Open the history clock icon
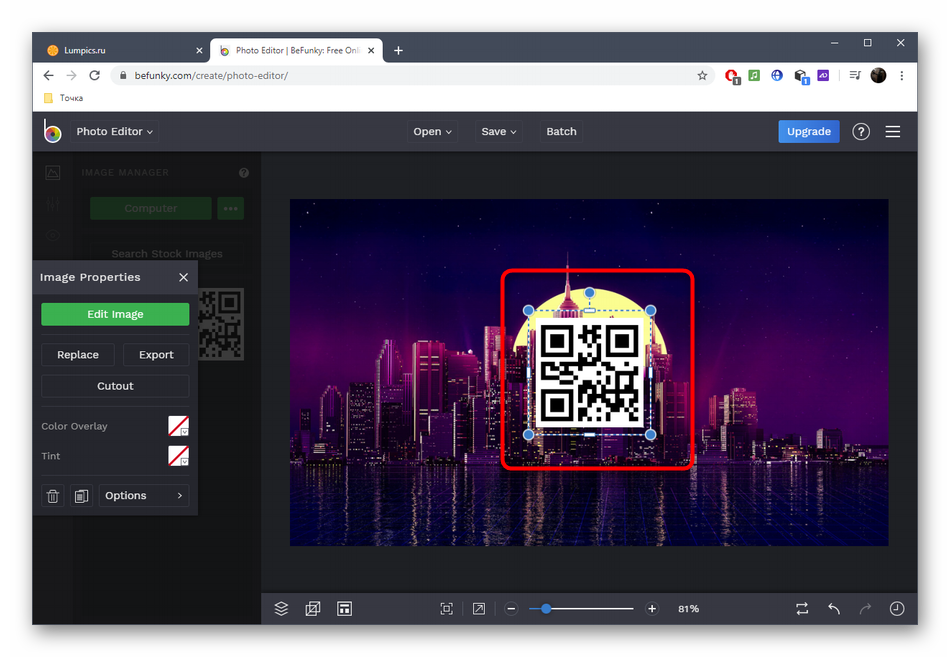Image resolution: width=950 pixels, height=657 pixels. click(x=897, y=608)
